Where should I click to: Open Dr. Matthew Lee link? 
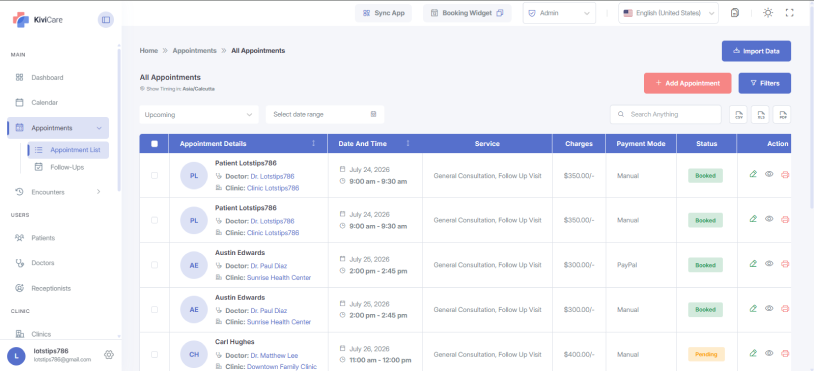pos(274,355)
